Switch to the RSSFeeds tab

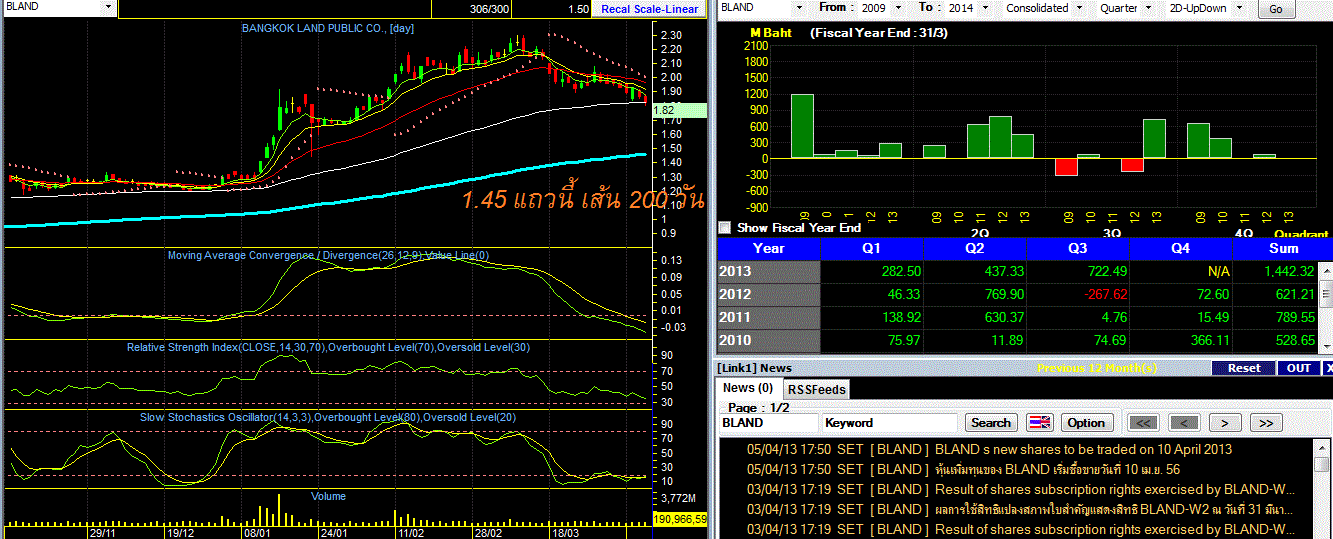click(816, 389)
